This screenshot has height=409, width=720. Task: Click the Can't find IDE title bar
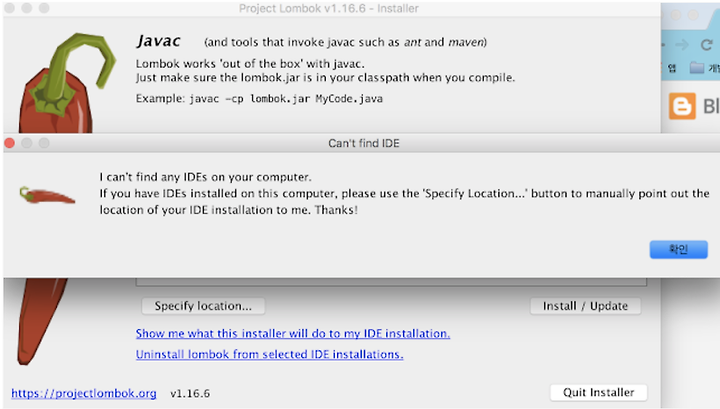364,143
